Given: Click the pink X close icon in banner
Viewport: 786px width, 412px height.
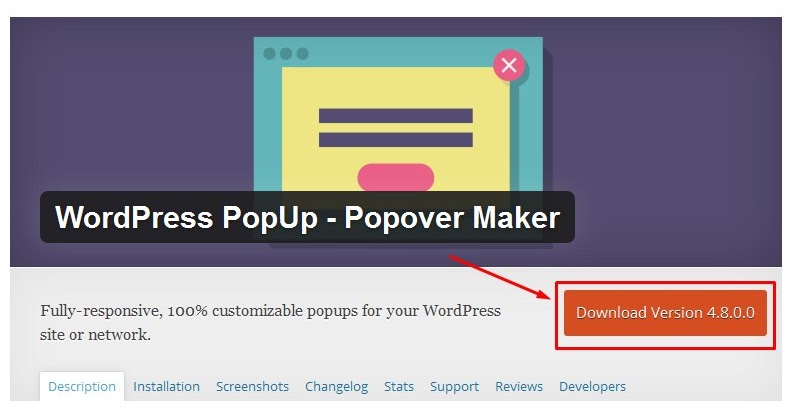Looking at the screenshot, I should pos(509,65).
